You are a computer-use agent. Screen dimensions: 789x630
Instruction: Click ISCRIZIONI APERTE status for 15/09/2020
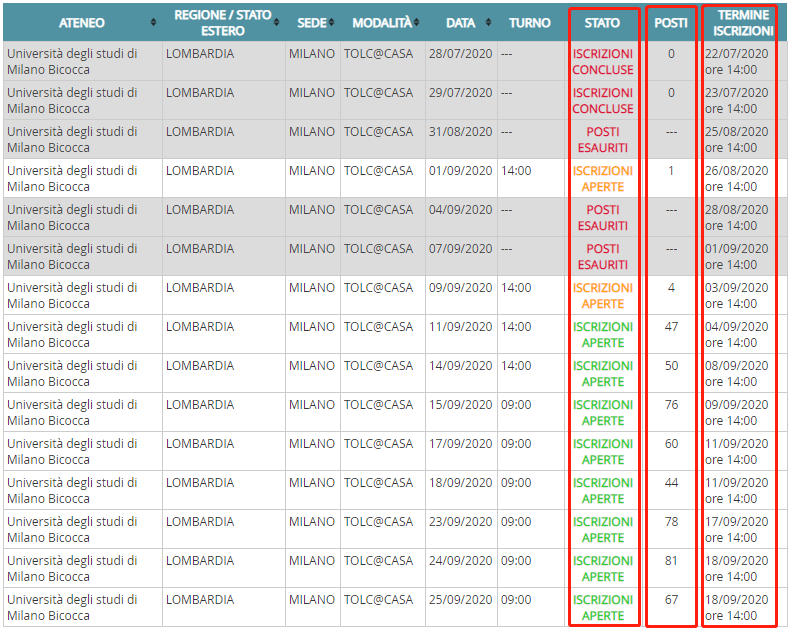603,413
